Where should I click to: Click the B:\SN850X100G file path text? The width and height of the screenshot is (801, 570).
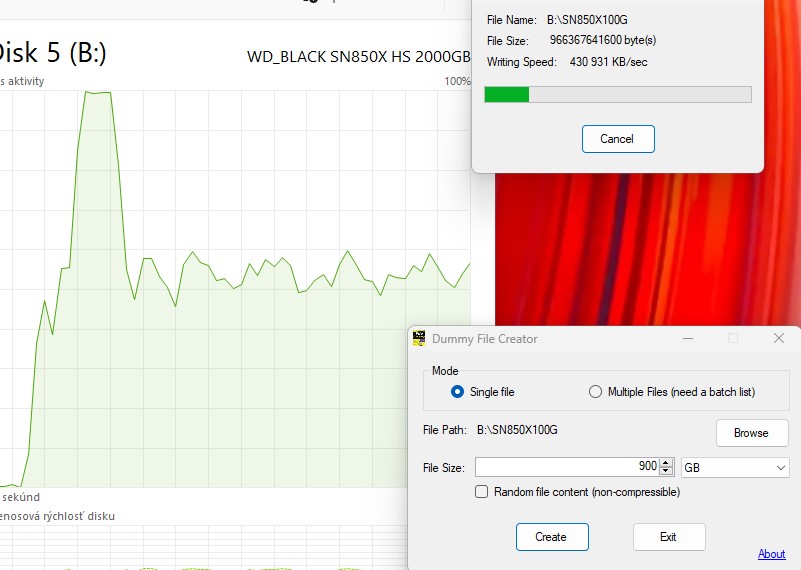(x=517, y=430)
